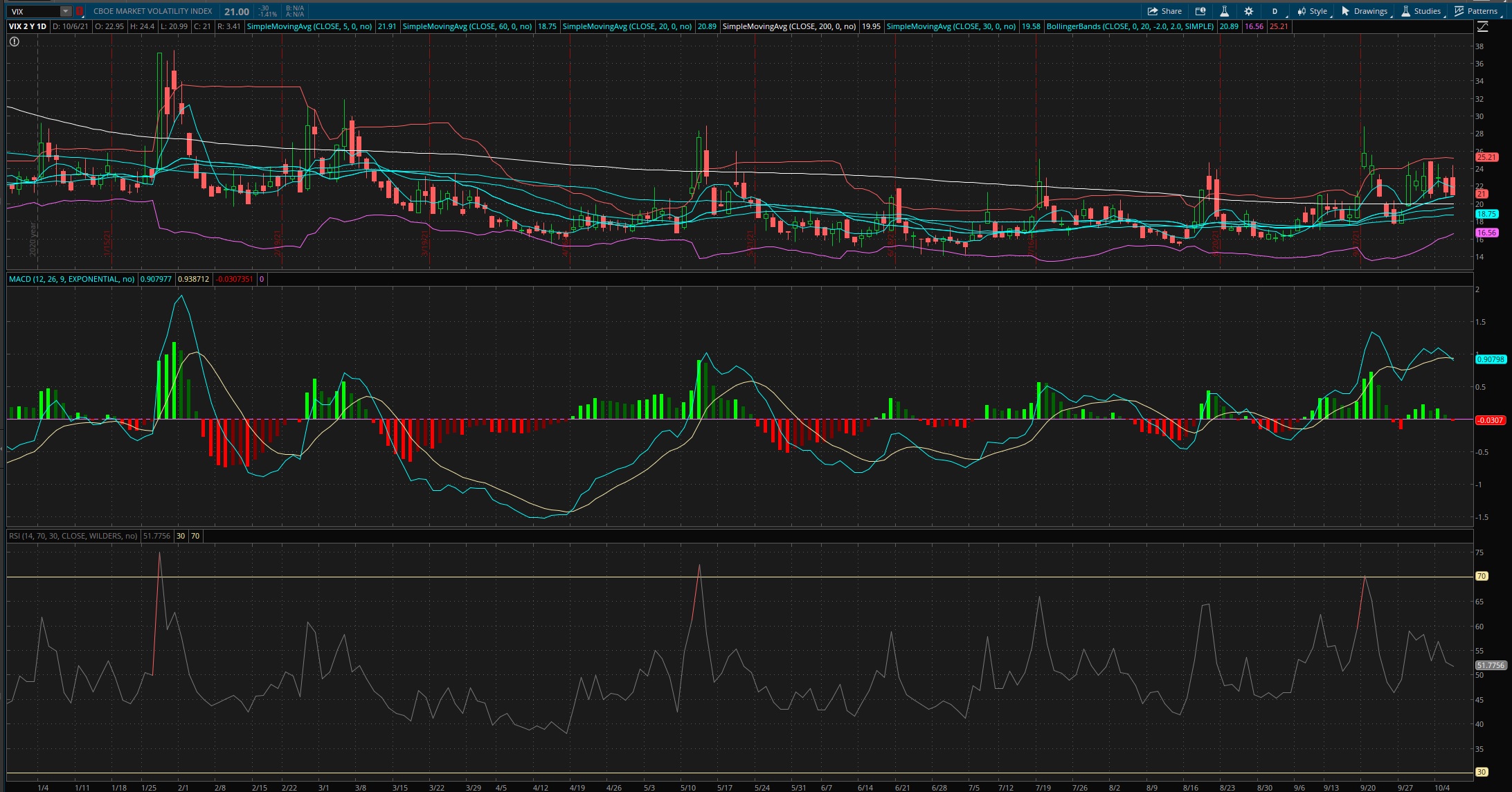Click the D: 10/6/21 date readout
The width and height of the screenshot is (1512, 792).
pyautogui.click(x=71, y=26)
